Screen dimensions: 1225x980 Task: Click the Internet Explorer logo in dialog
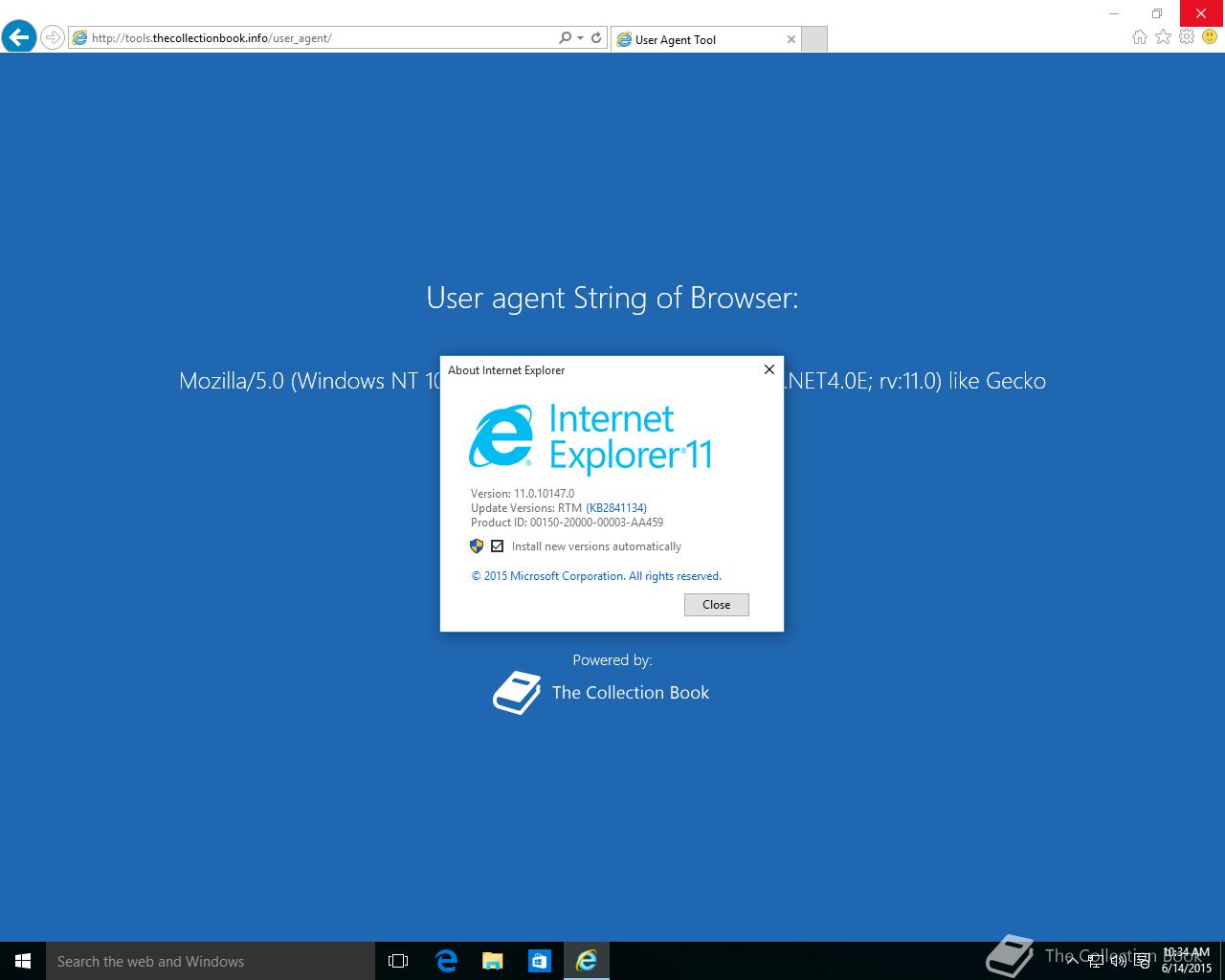[x=501, y=438]
